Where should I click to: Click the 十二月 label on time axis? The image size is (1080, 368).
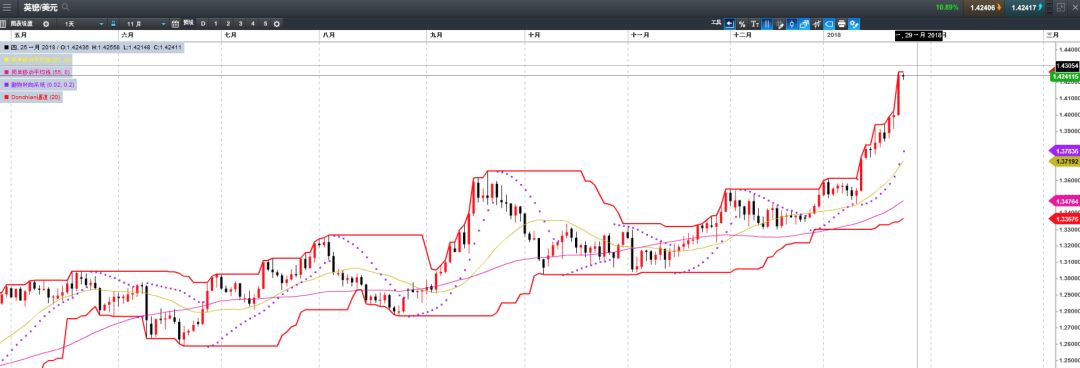point(742,34)
